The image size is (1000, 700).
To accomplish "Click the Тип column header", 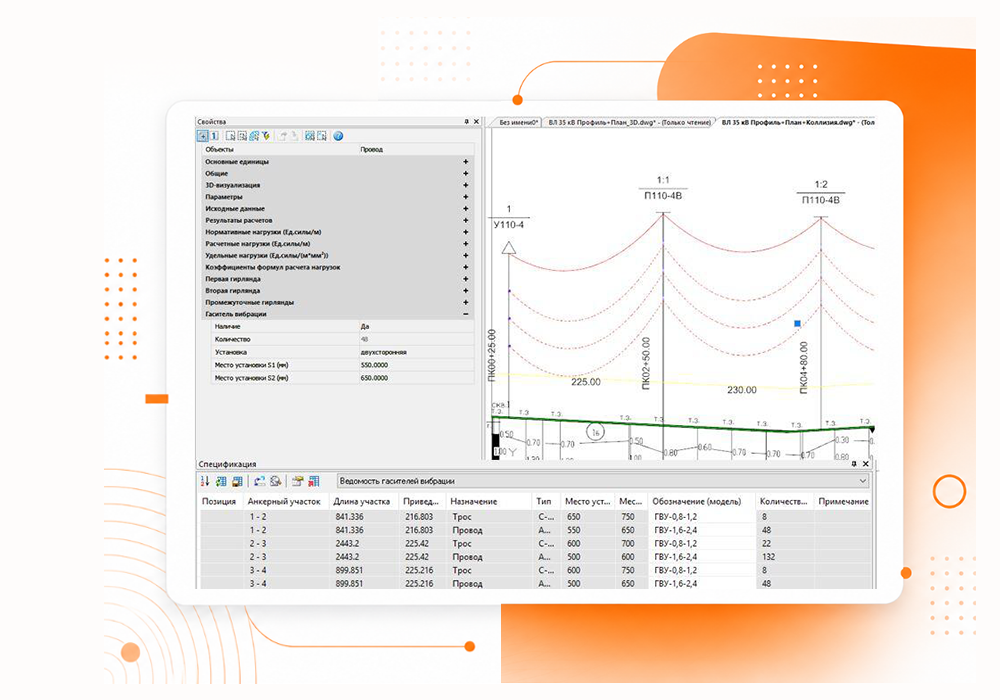I will click(x=546, y=501).
